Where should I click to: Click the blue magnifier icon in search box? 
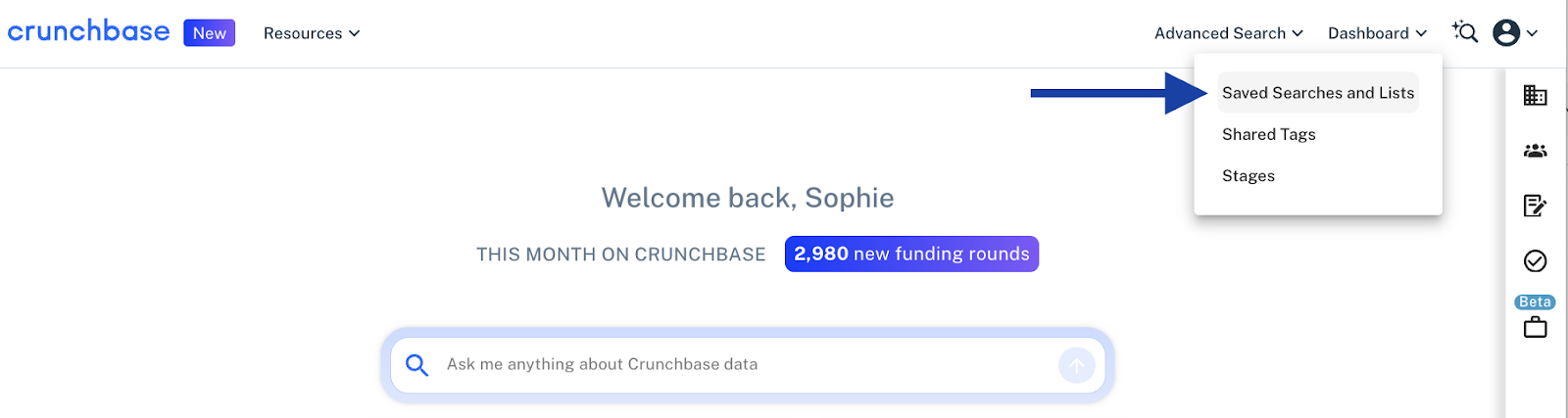416,365
